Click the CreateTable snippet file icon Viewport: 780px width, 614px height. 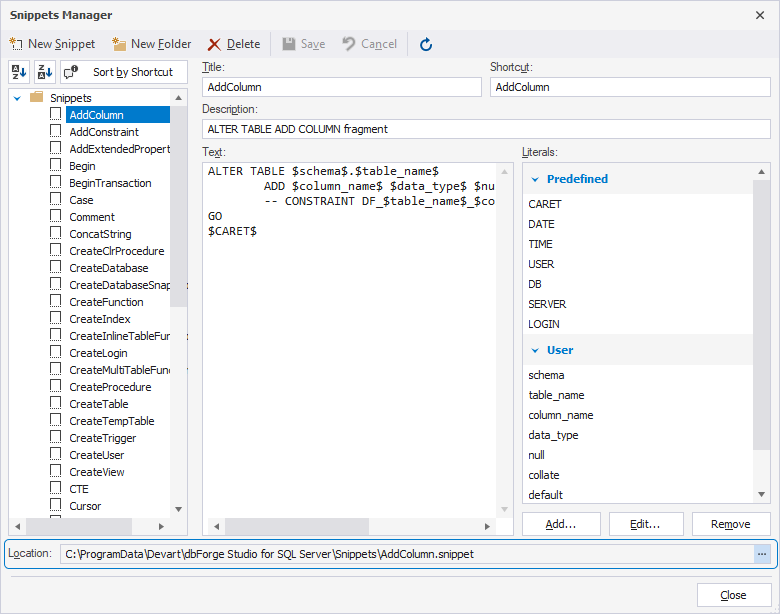56,403
